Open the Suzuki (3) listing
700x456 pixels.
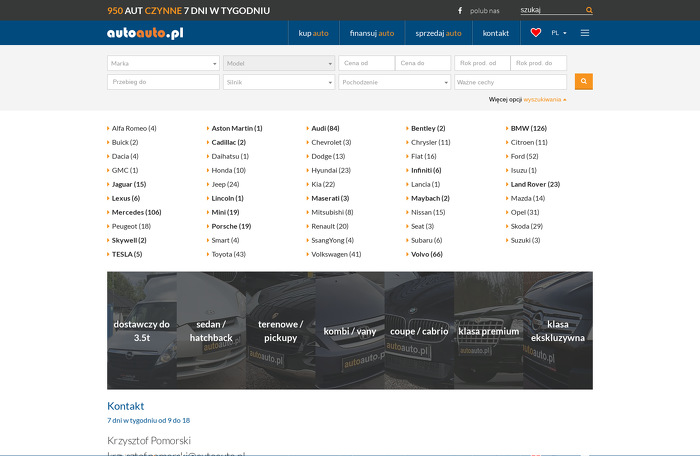(x=525, y=240)
